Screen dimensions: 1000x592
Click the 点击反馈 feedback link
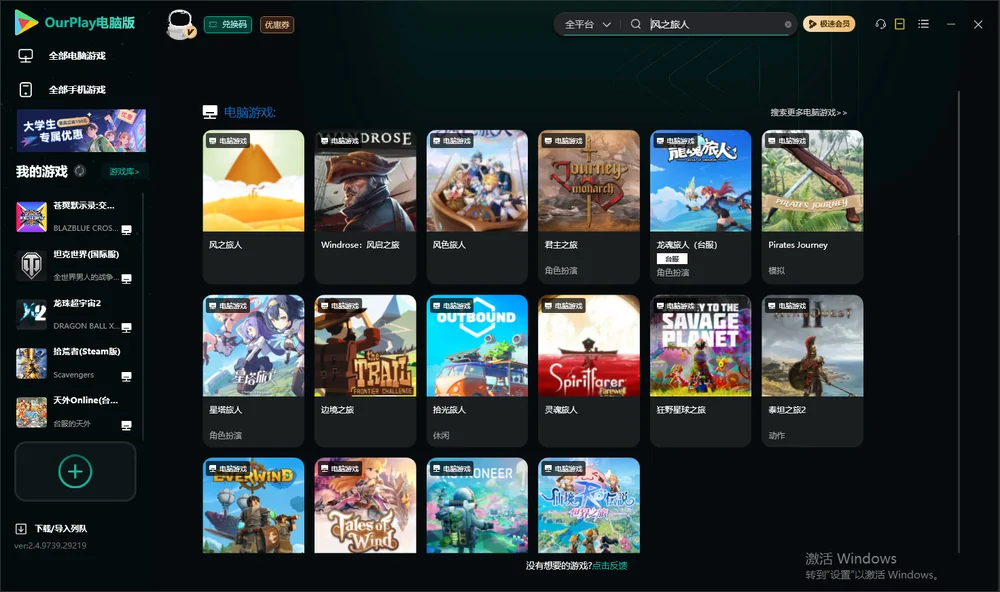(610, 566)
